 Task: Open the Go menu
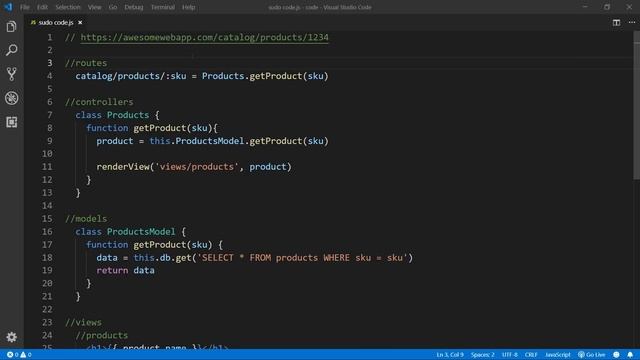click(113, 7)
